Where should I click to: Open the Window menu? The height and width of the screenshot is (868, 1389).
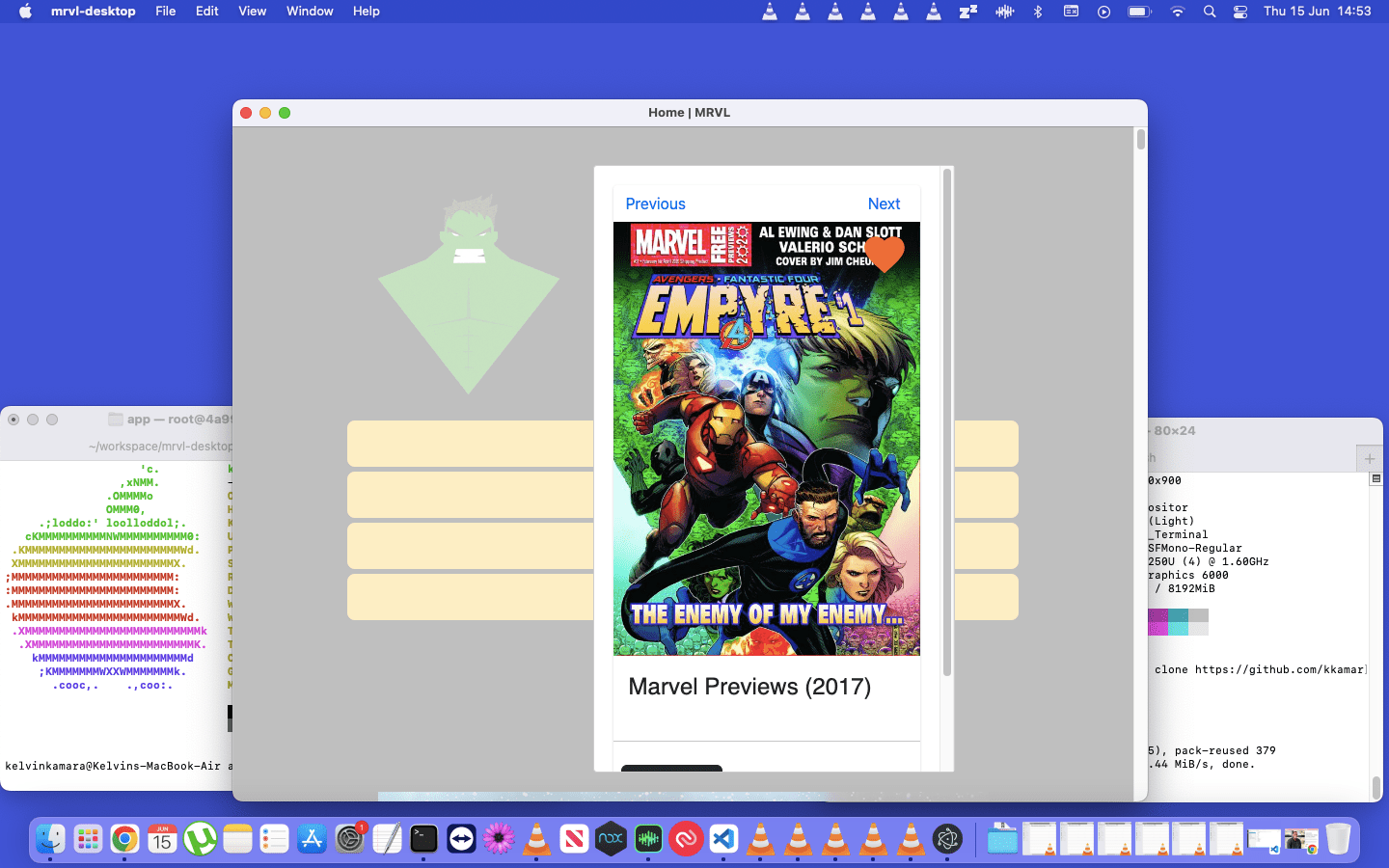tap(310, 12)
